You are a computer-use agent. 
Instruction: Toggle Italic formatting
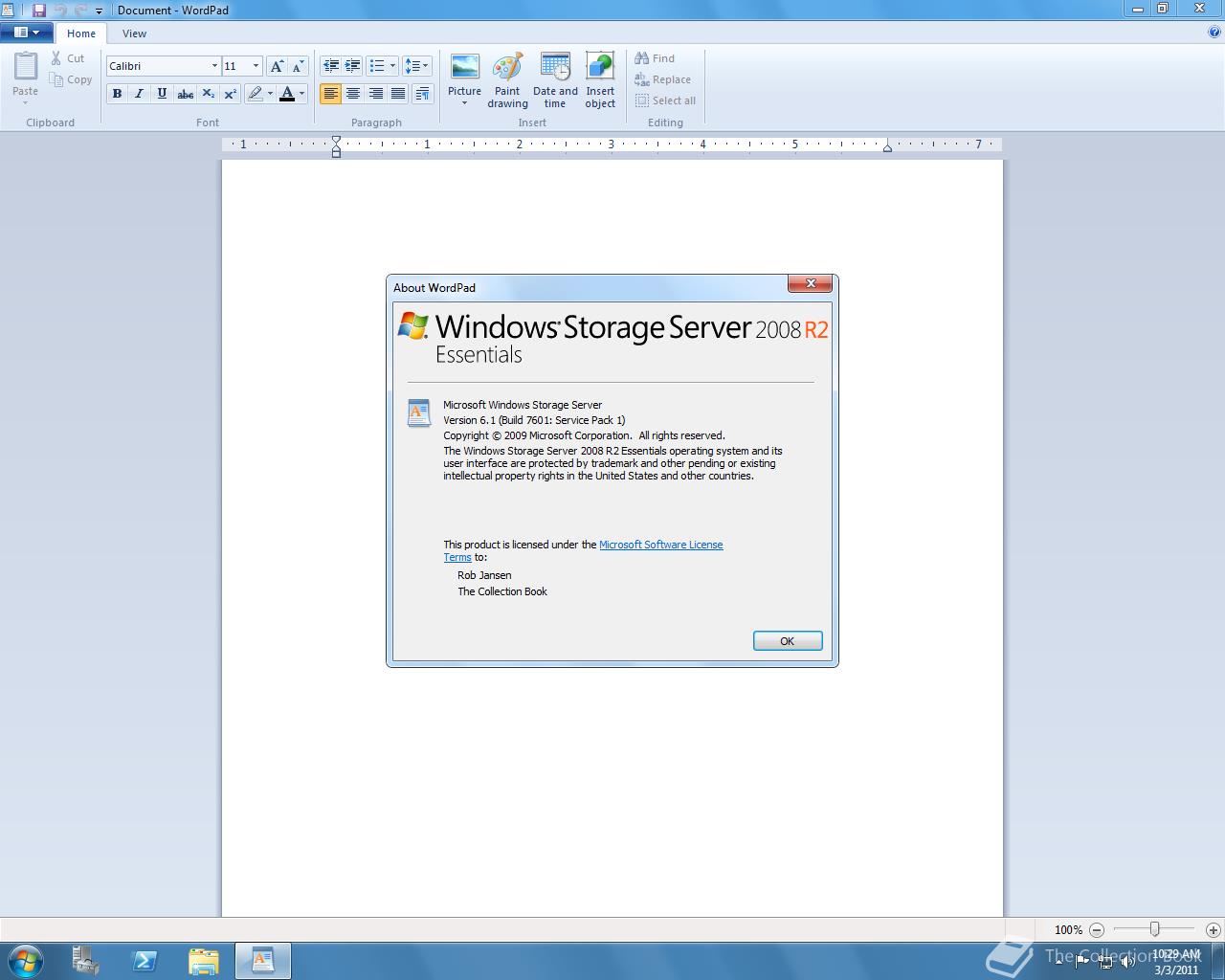[x=140, y=94]
